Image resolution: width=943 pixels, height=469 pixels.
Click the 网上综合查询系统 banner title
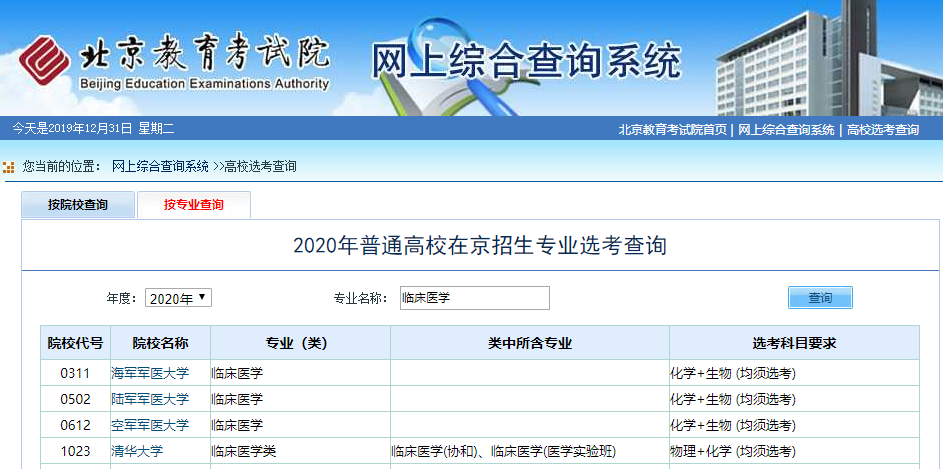[526, 60]
